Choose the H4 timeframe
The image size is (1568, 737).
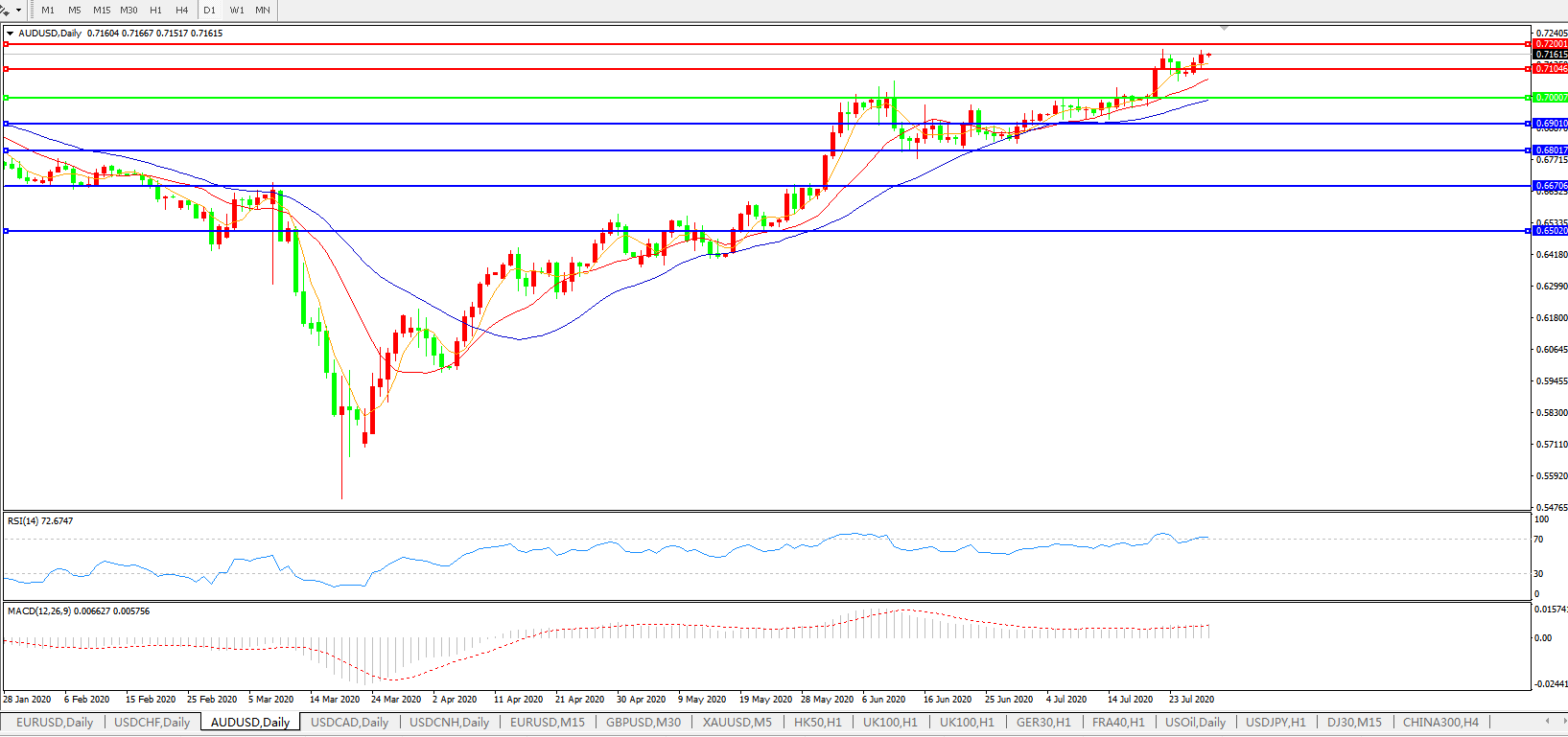click(181, 11)
